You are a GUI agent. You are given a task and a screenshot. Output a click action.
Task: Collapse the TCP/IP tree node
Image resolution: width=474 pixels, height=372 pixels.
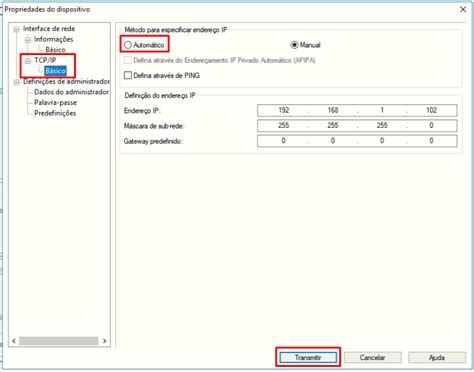(28, 61)
